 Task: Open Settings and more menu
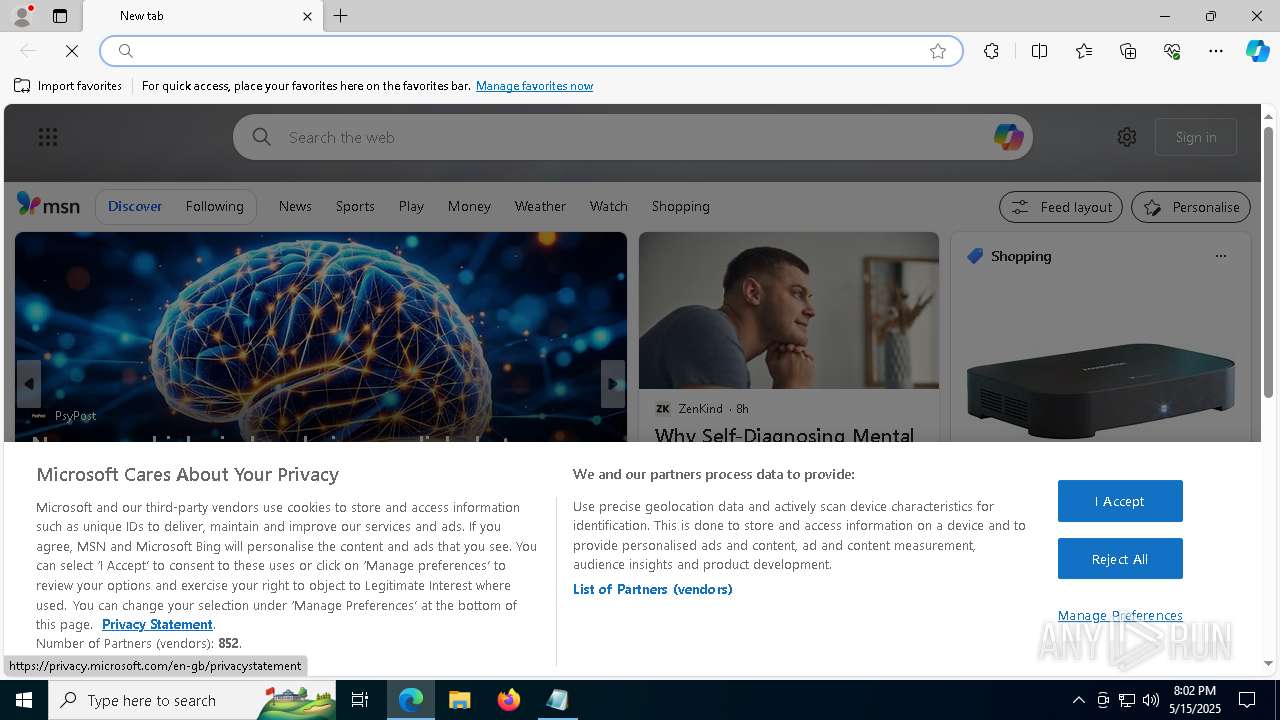coord(1216,51)
